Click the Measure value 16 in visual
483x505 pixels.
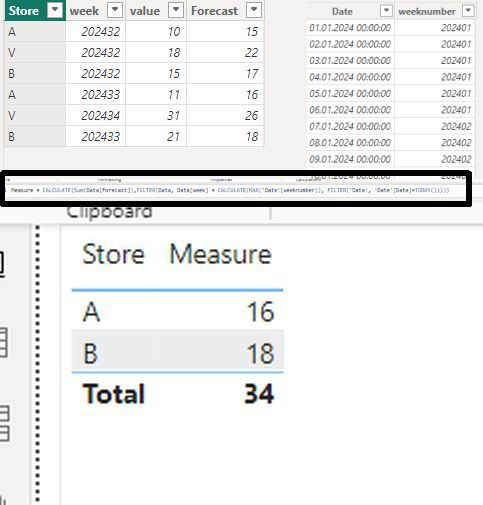260,312
